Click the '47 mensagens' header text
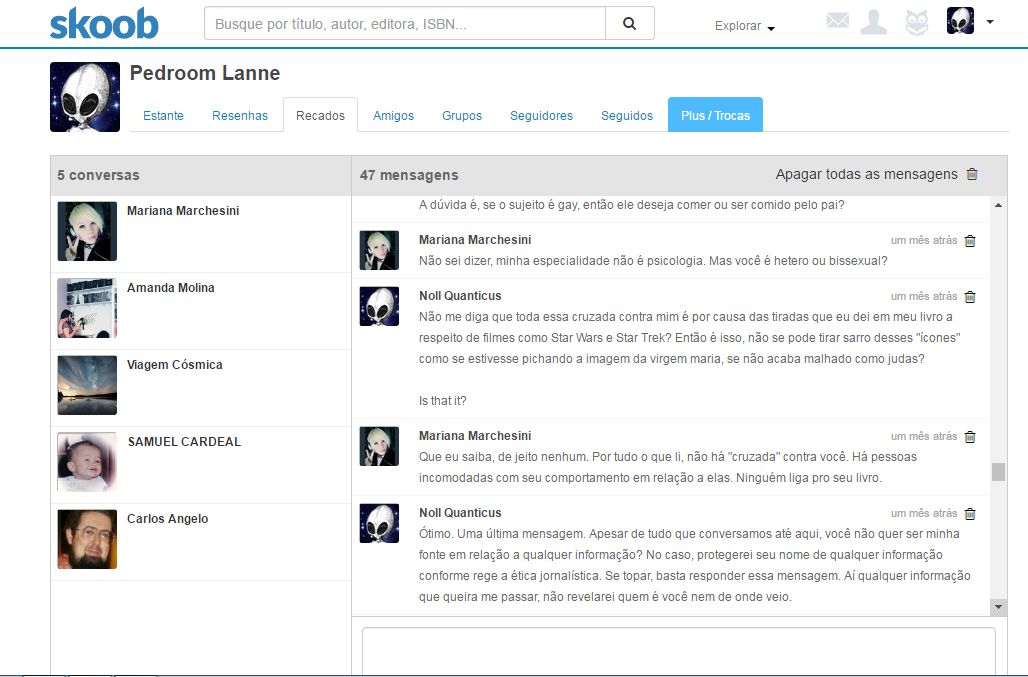This screenshot has width=1028, height=677. 409,175
